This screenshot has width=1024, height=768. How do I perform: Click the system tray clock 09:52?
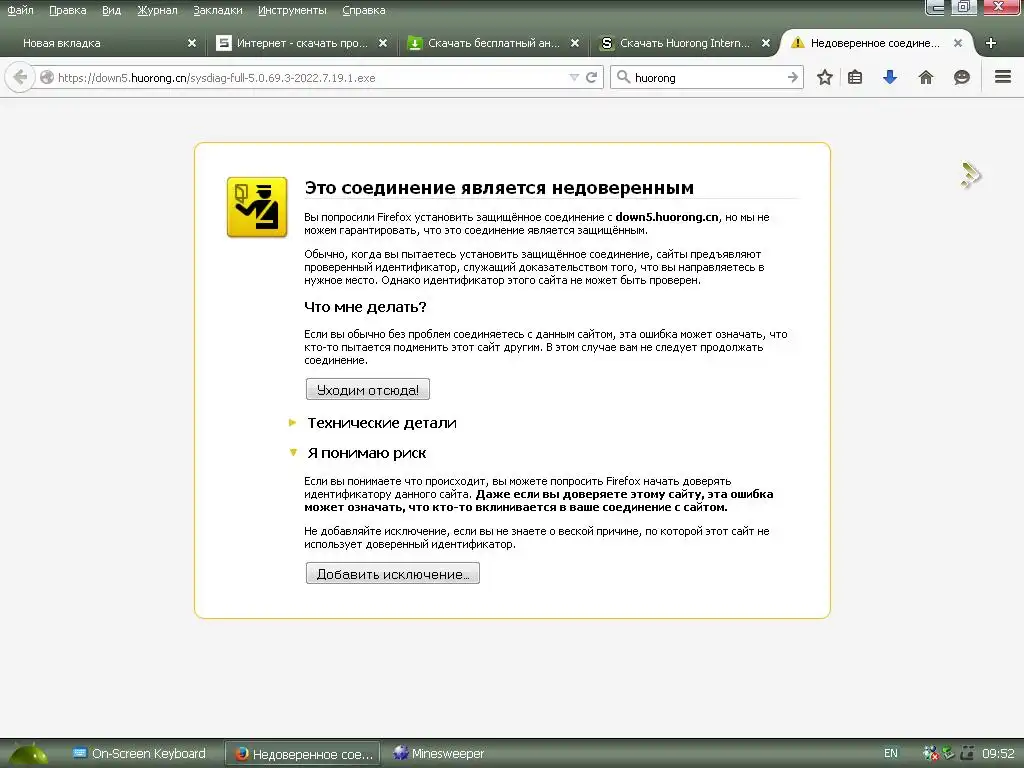click(x=999, y=754)
